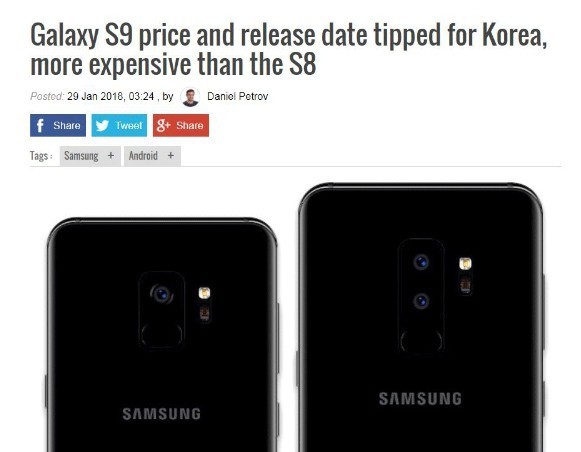The image size is (581, 452).
Task: Click the Twitter bird icon
Action: coord(102,126)
